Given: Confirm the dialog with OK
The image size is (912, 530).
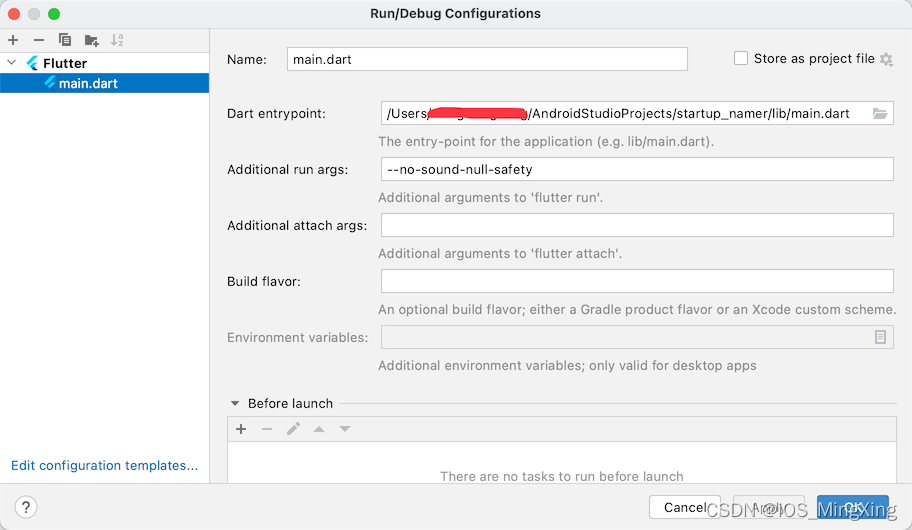Looking at the screenshot, I should click(x=852, y=507).
